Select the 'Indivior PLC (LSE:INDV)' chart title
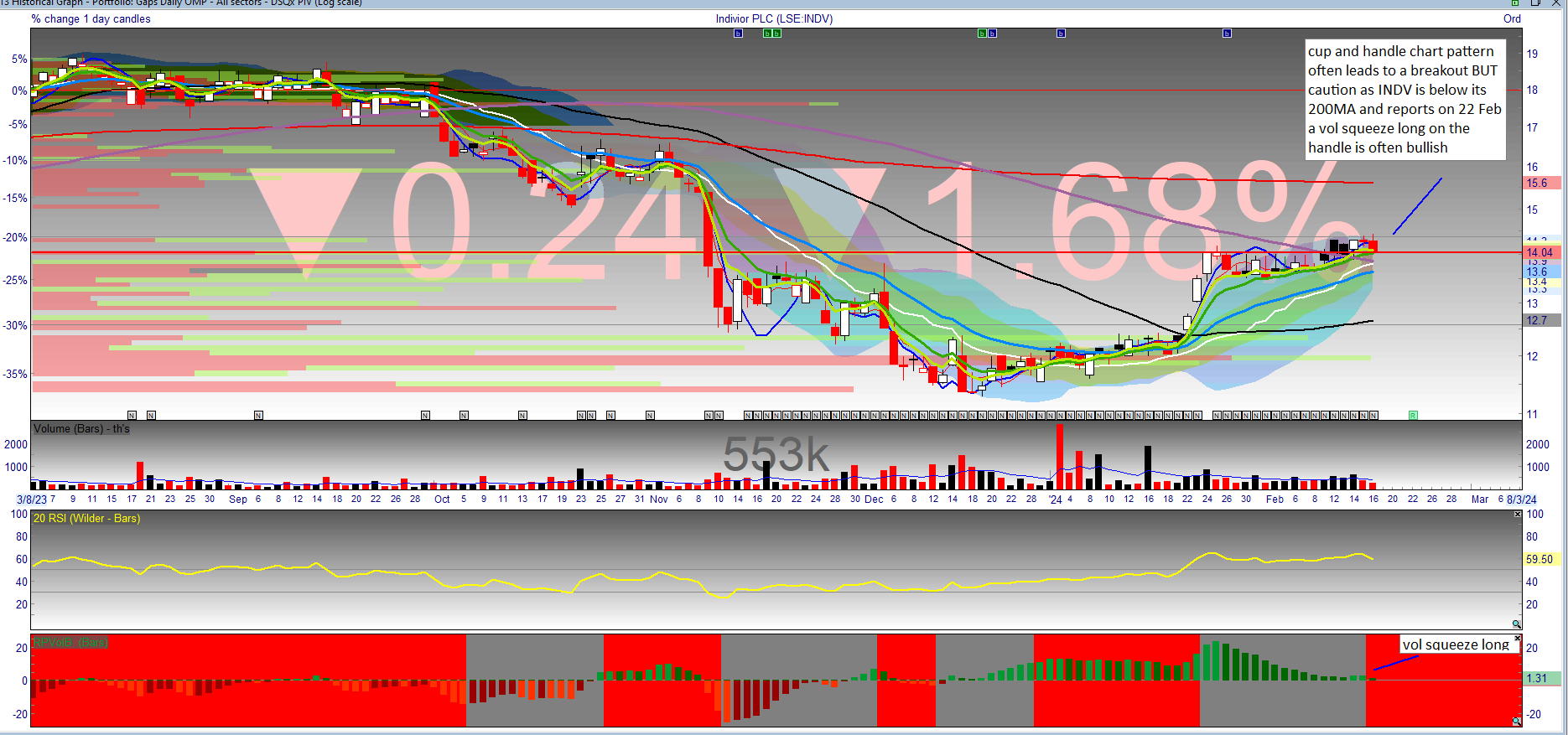This screenshot has height=735, width=1568. tap(774, 18)
